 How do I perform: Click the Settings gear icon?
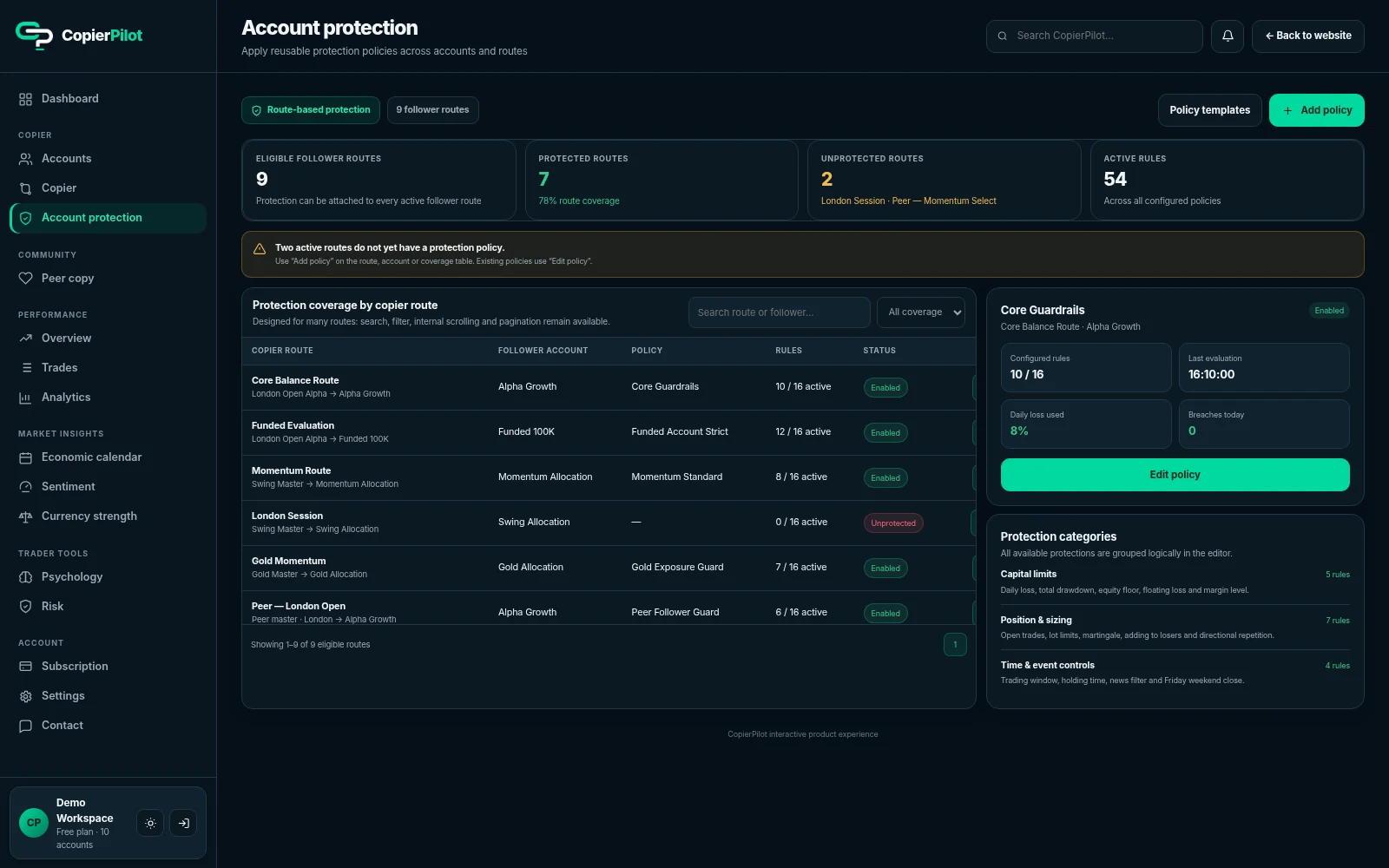(x=25, y=696)
